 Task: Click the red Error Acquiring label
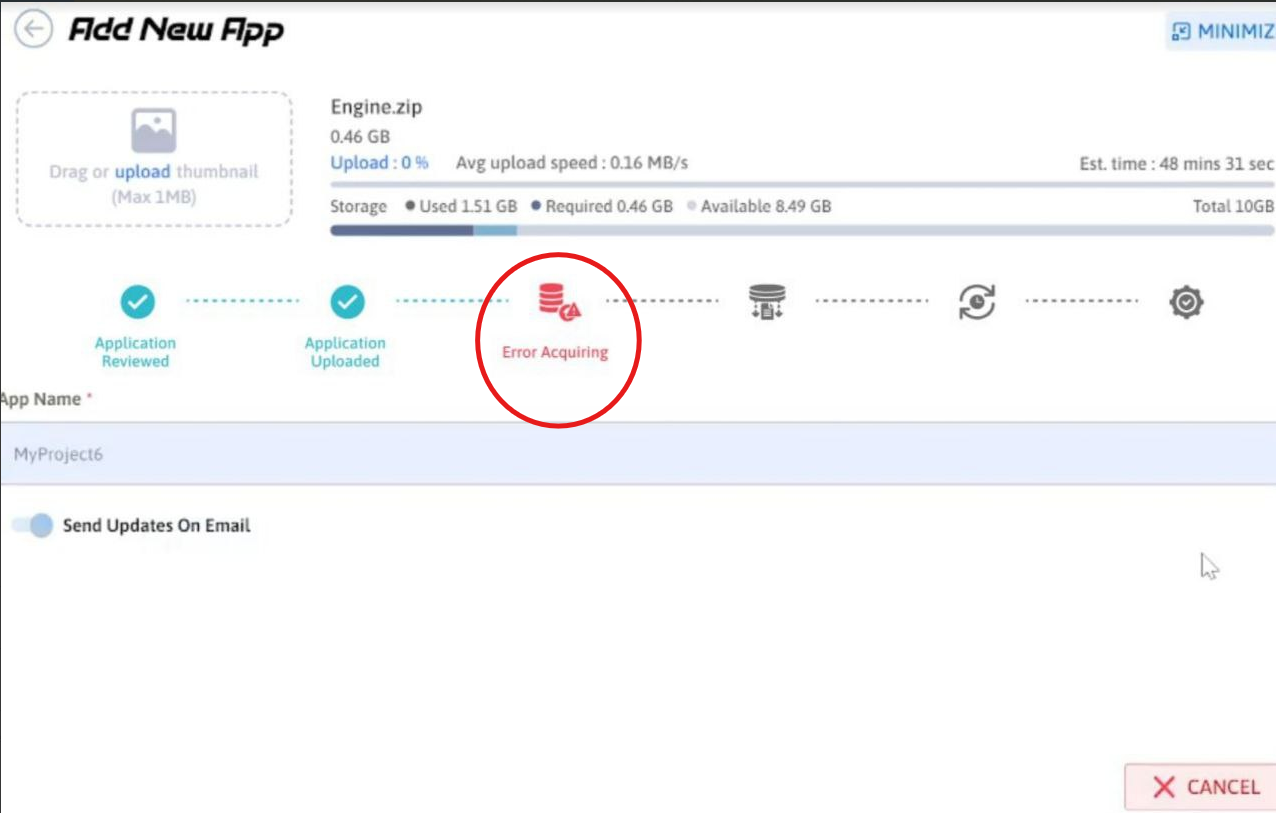[555, 352]
